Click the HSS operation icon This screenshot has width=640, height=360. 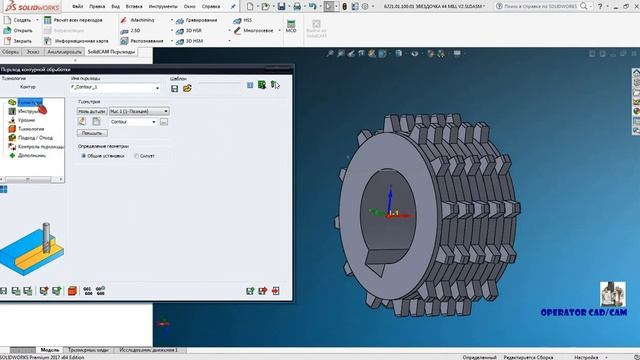pos(237,20)
